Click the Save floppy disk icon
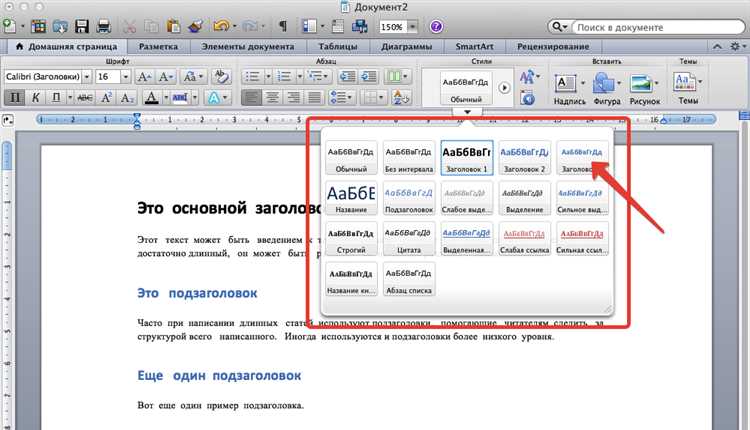750x430 pixels. [82, 27]
